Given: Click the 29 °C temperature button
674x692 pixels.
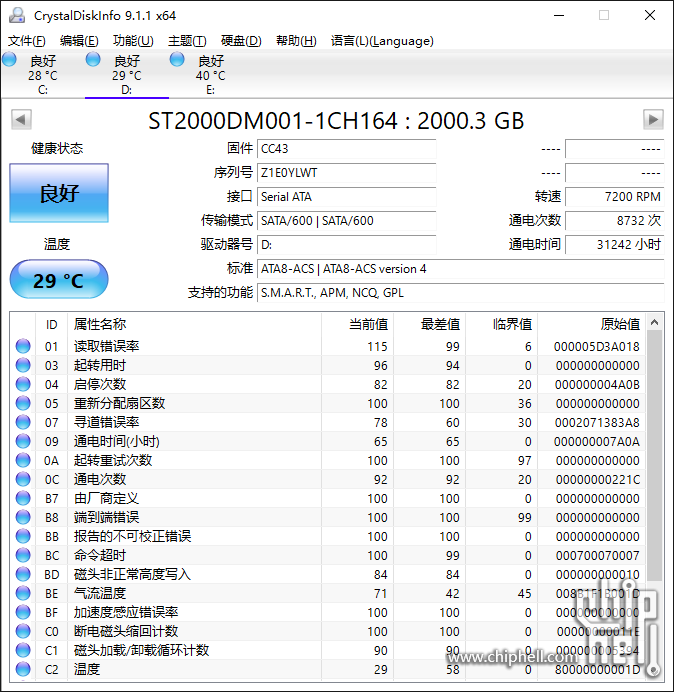Looking at the screenshot, I should tap(59, 280).
